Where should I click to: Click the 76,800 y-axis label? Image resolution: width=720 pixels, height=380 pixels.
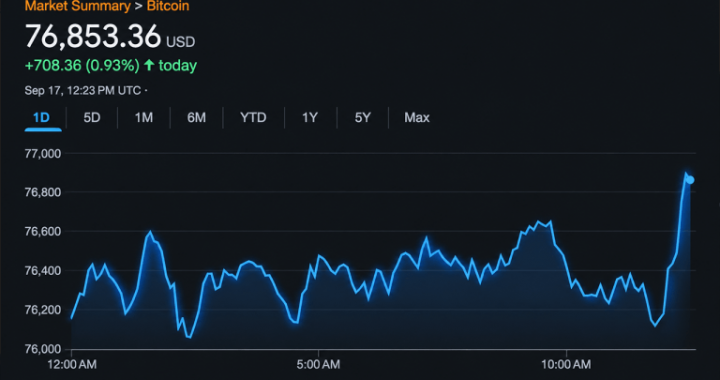42,192
